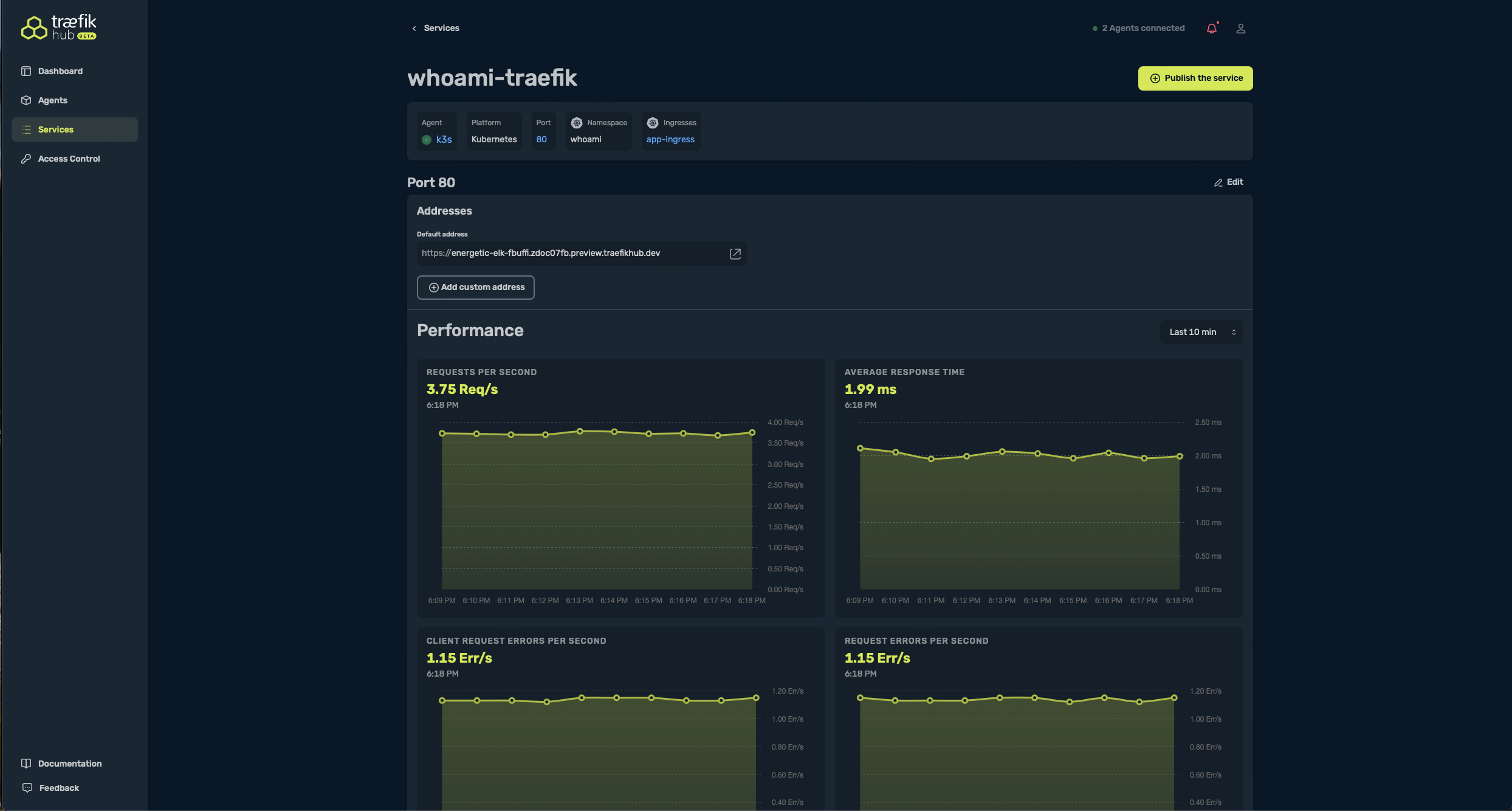1512x811 pixels.
Task: Click the port 80 link
Action: [x=541, y=139]
